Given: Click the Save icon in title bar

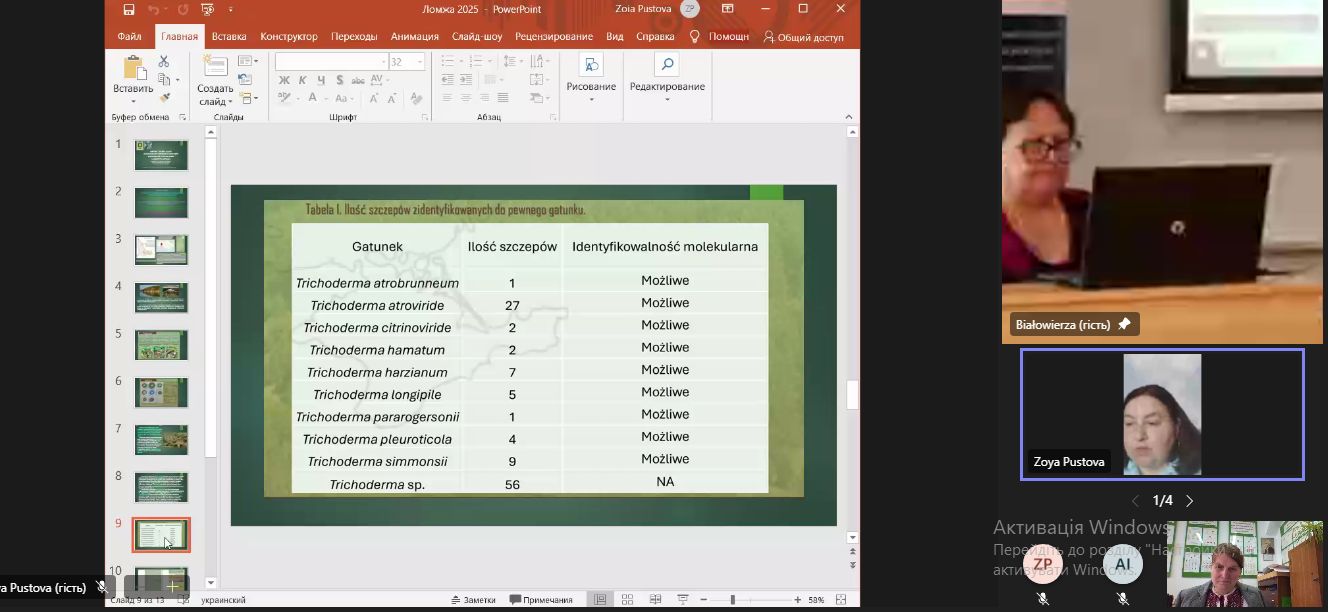Looking at the screenshot, I should click(129, 9).
